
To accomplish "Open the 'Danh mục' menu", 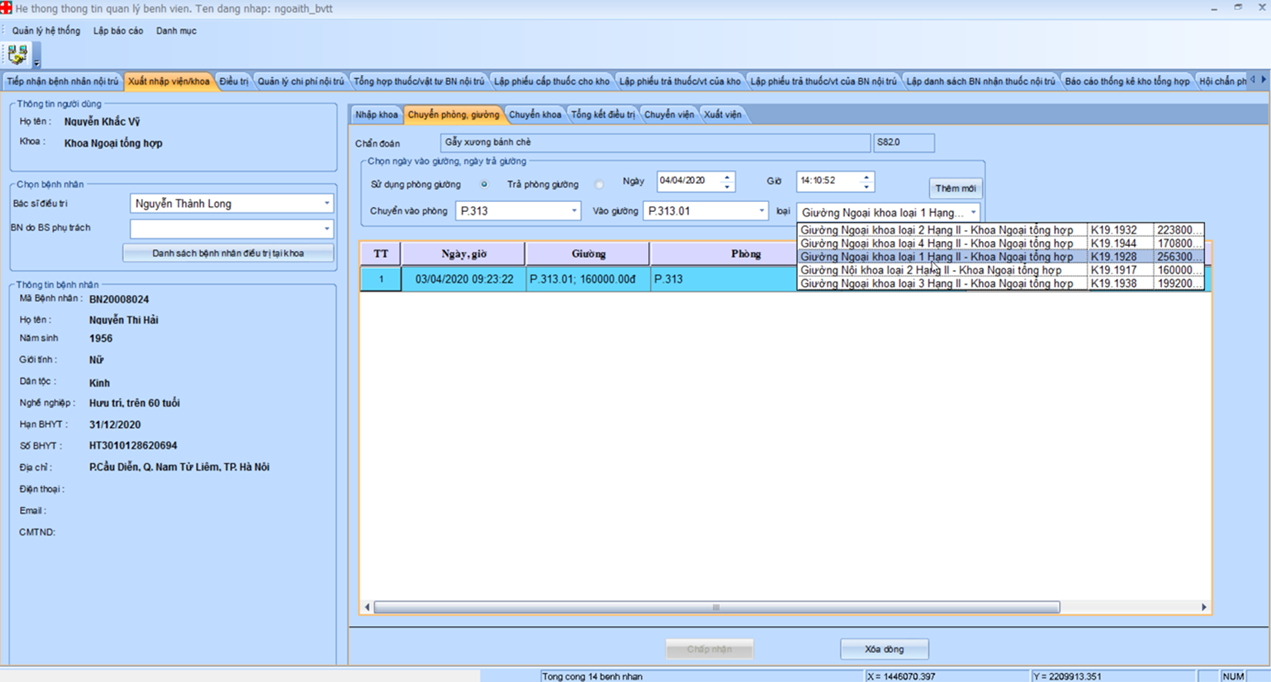I will (176, 31).
